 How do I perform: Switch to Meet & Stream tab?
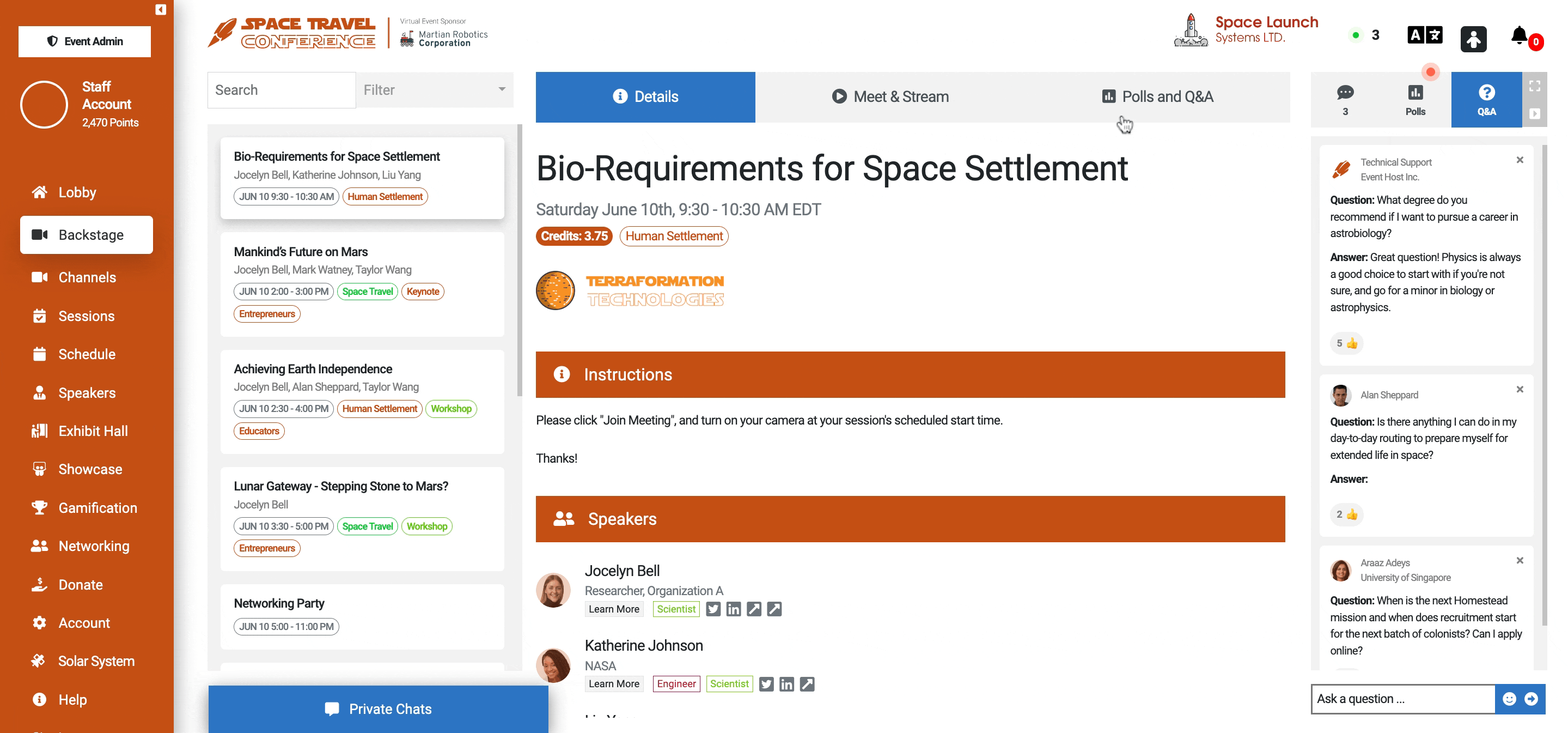coord(889,97)
